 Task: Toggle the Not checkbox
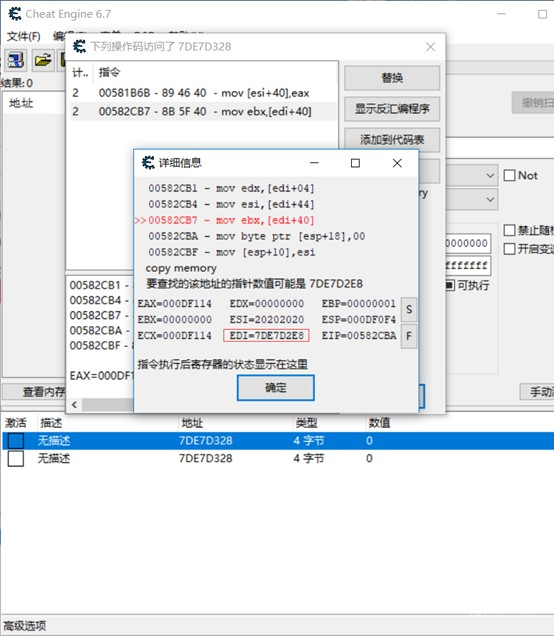(x=509, y=176)
